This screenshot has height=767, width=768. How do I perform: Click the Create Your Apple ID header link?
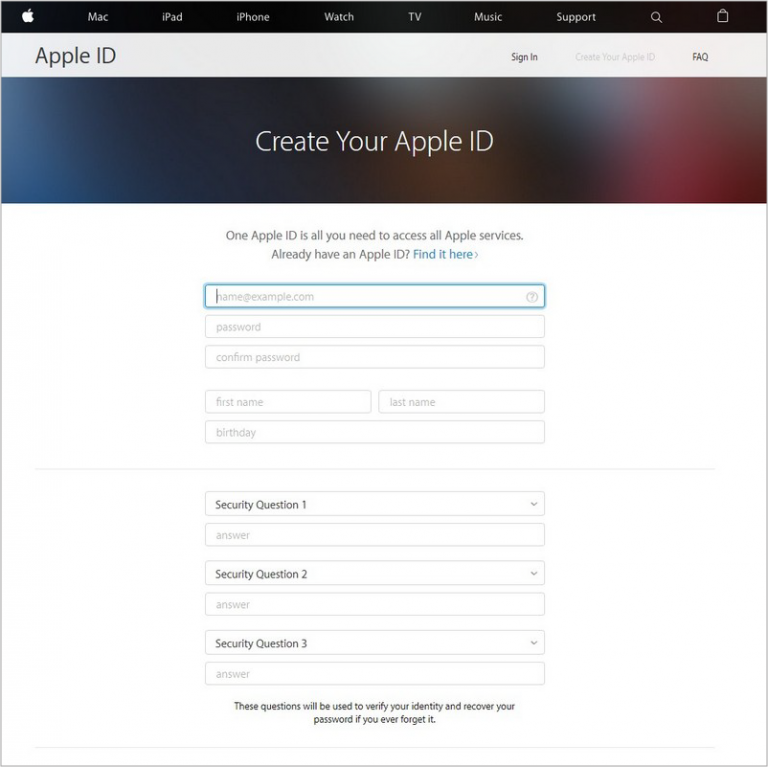pos(615,57)
